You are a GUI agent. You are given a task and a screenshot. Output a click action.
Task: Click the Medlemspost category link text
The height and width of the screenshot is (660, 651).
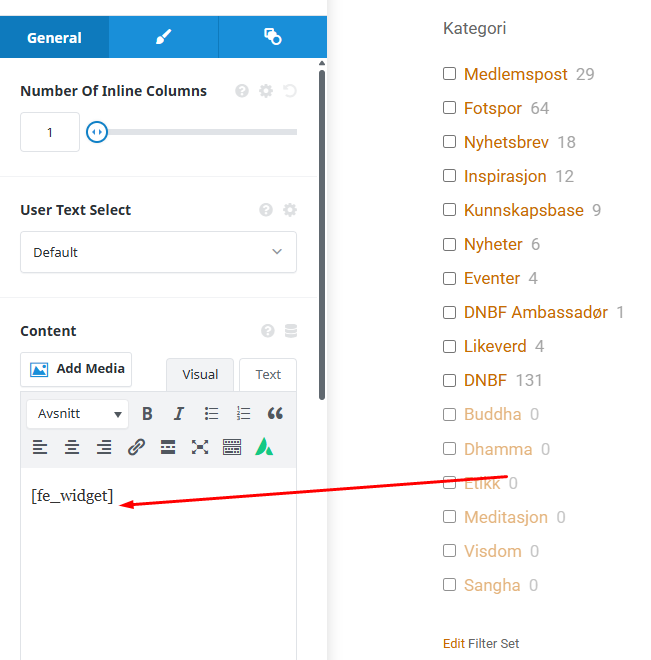[x=515, y=74]
